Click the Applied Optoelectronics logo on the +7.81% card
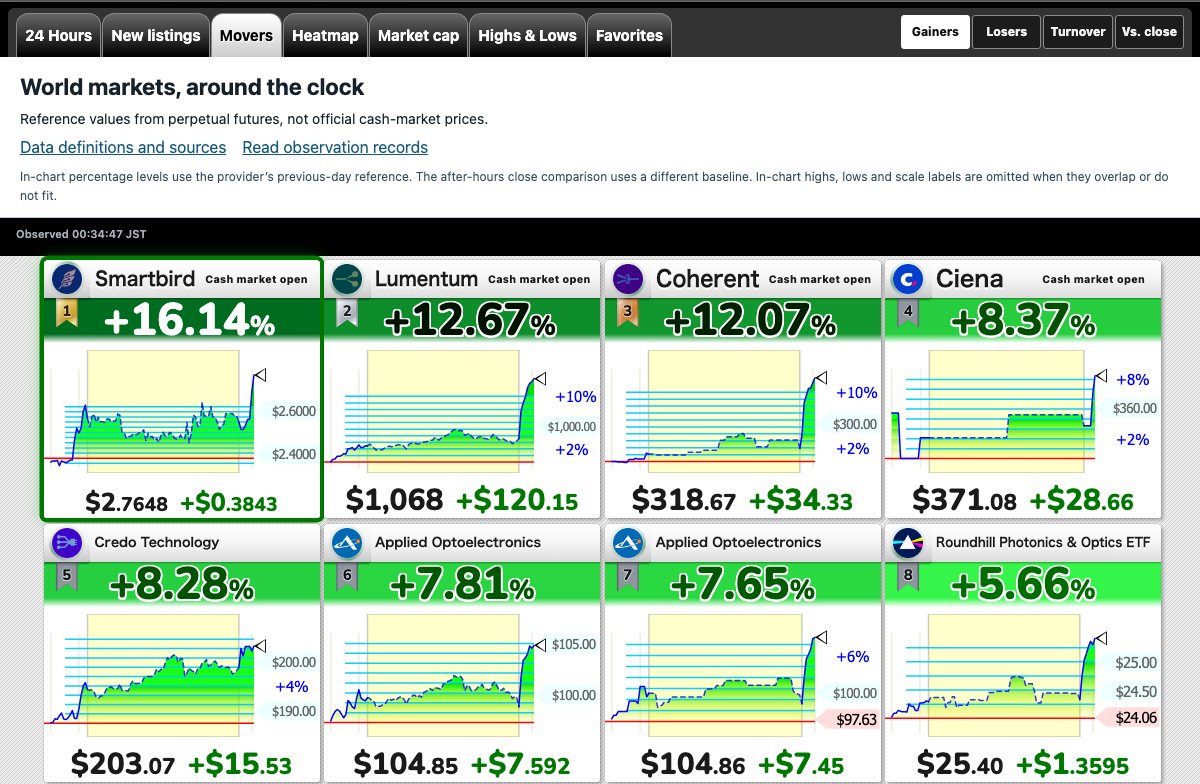Screen dimensions: 1200x784 (x=347, y=543)
